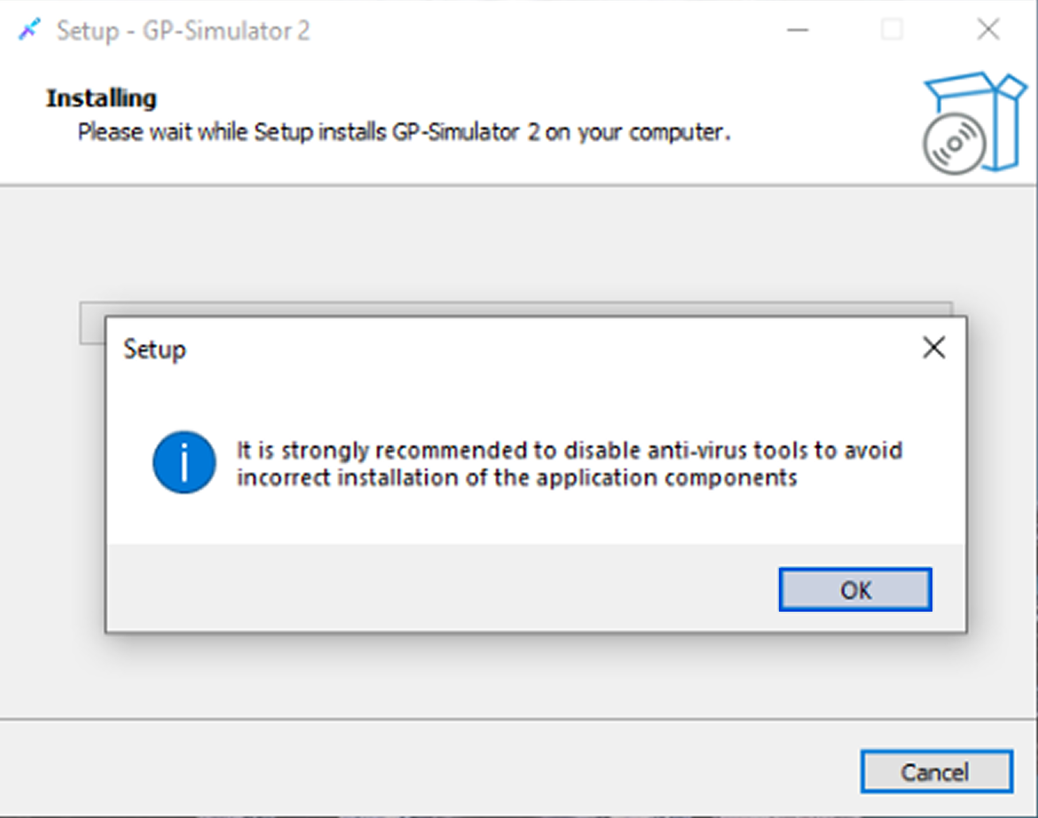Close the Setup message dialog with X
The image size is (1038, 818).
click(933, 348)
